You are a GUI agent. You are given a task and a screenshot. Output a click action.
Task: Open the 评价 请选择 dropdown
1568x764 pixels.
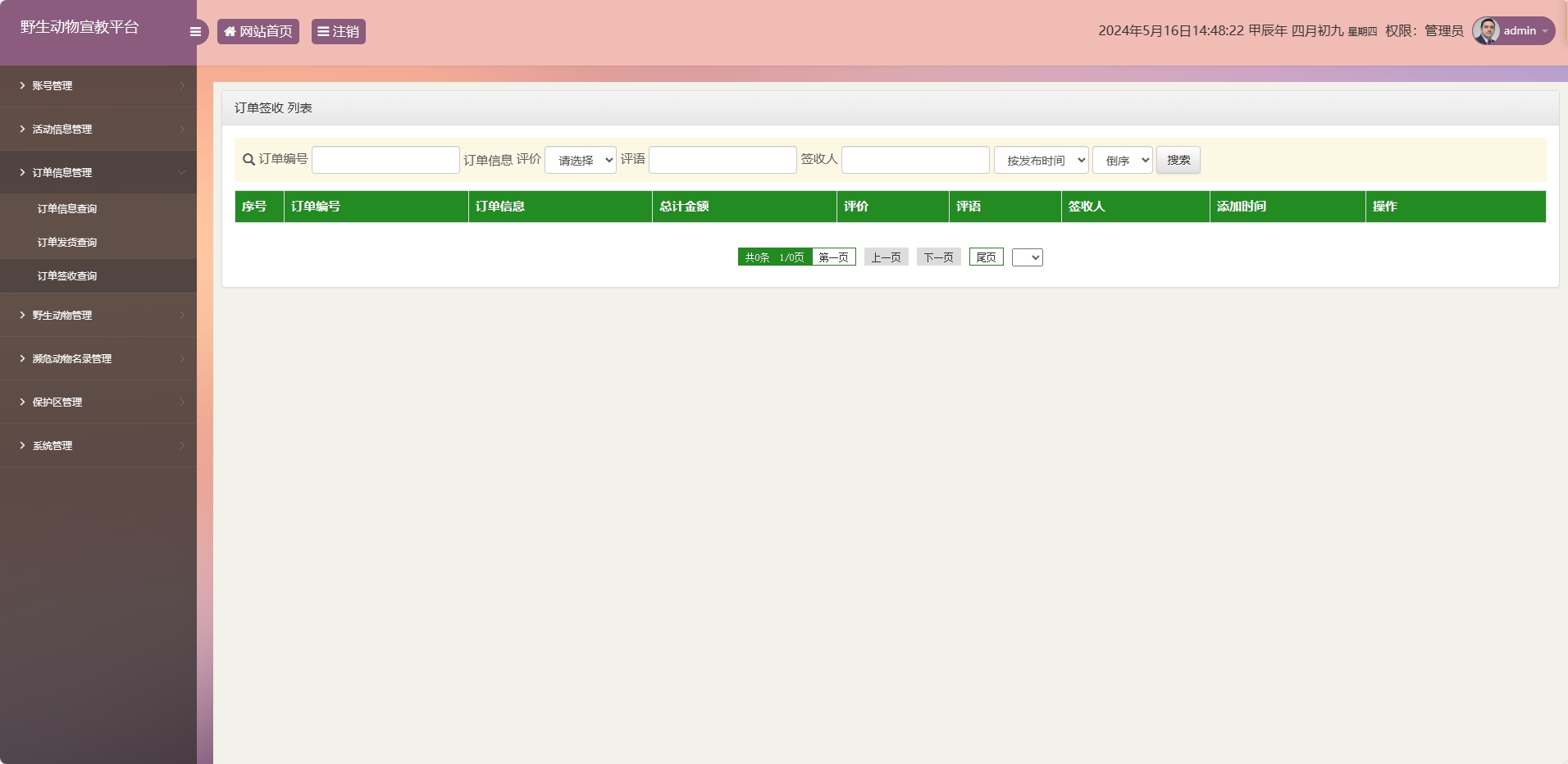pyautogui.click(x=581, y=161)
